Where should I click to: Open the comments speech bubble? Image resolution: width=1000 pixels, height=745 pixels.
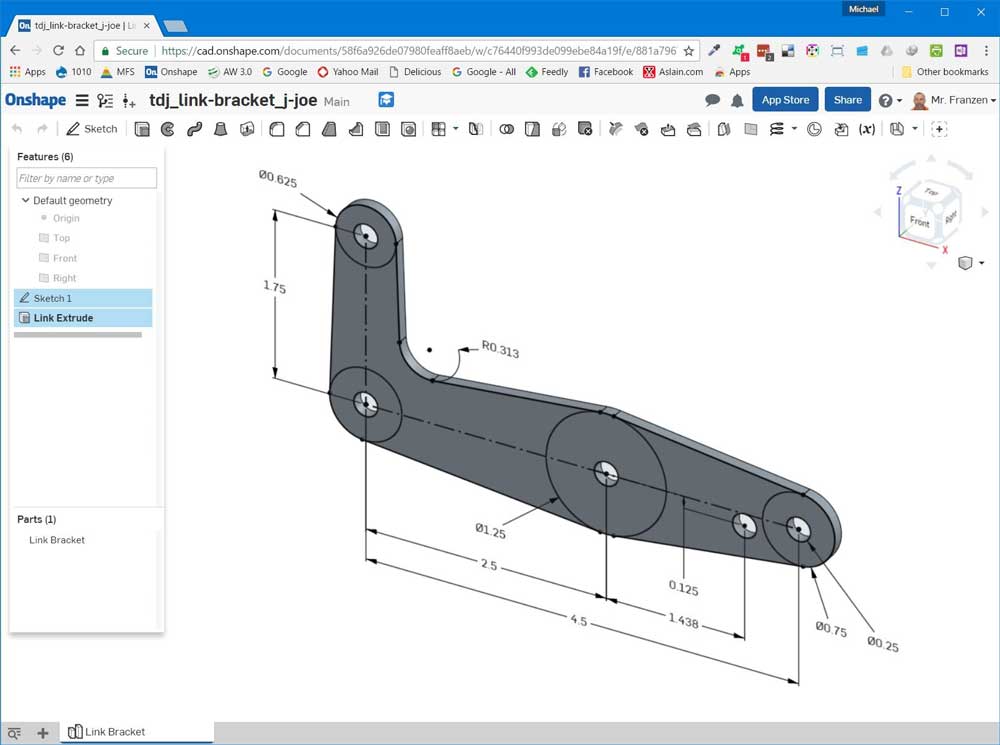pos(712,100)
